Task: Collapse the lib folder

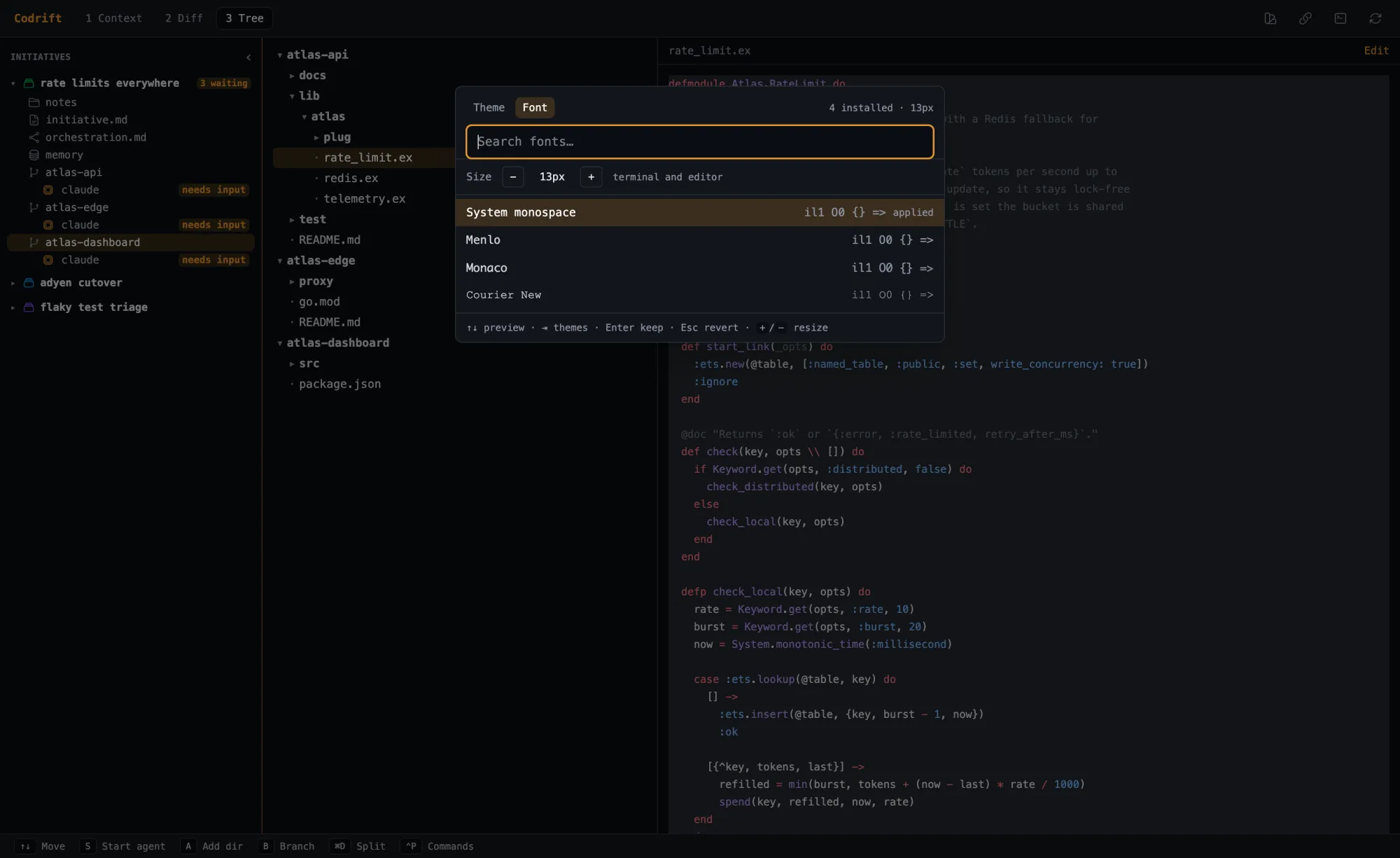Action: pos(292,96)
